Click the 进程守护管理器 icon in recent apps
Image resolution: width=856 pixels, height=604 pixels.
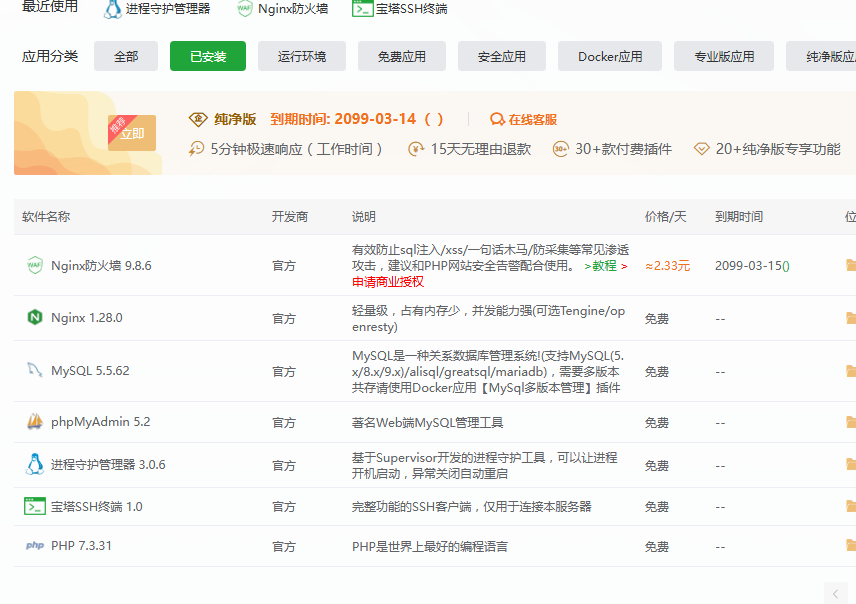[112, 9]
